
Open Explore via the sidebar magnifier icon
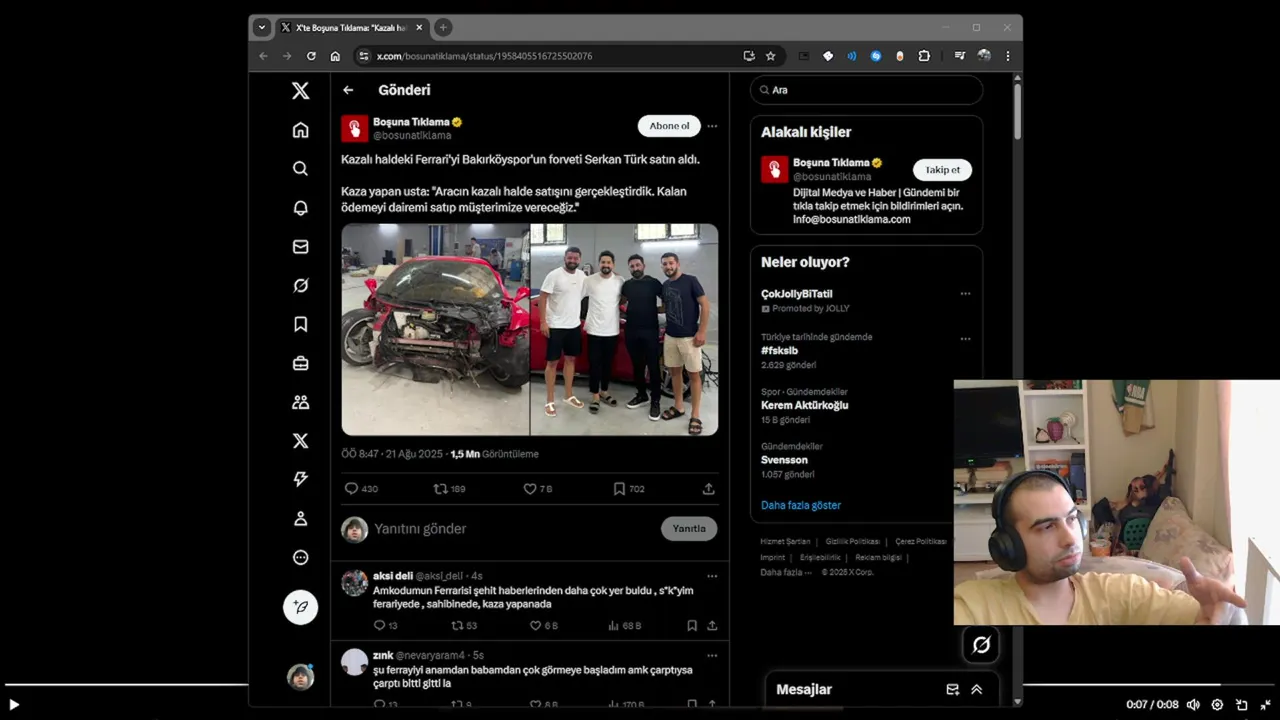pos(300,169)
